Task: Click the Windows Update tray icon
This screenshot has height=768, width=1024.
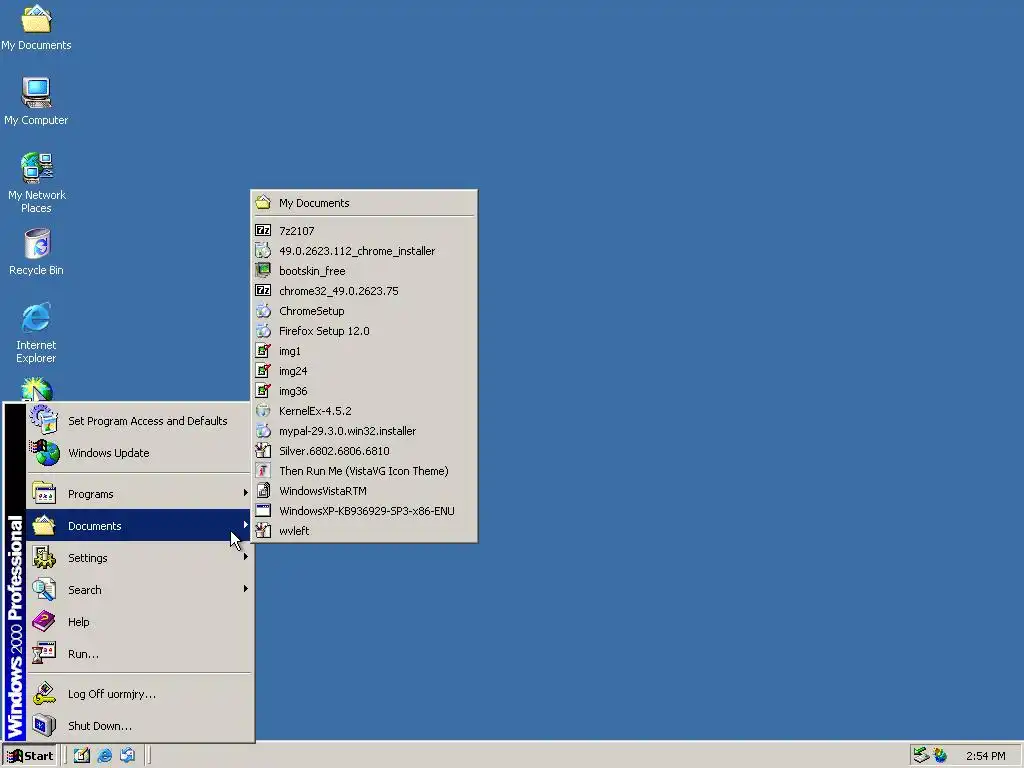Action: pyautogui.click(x=940, y=756)
